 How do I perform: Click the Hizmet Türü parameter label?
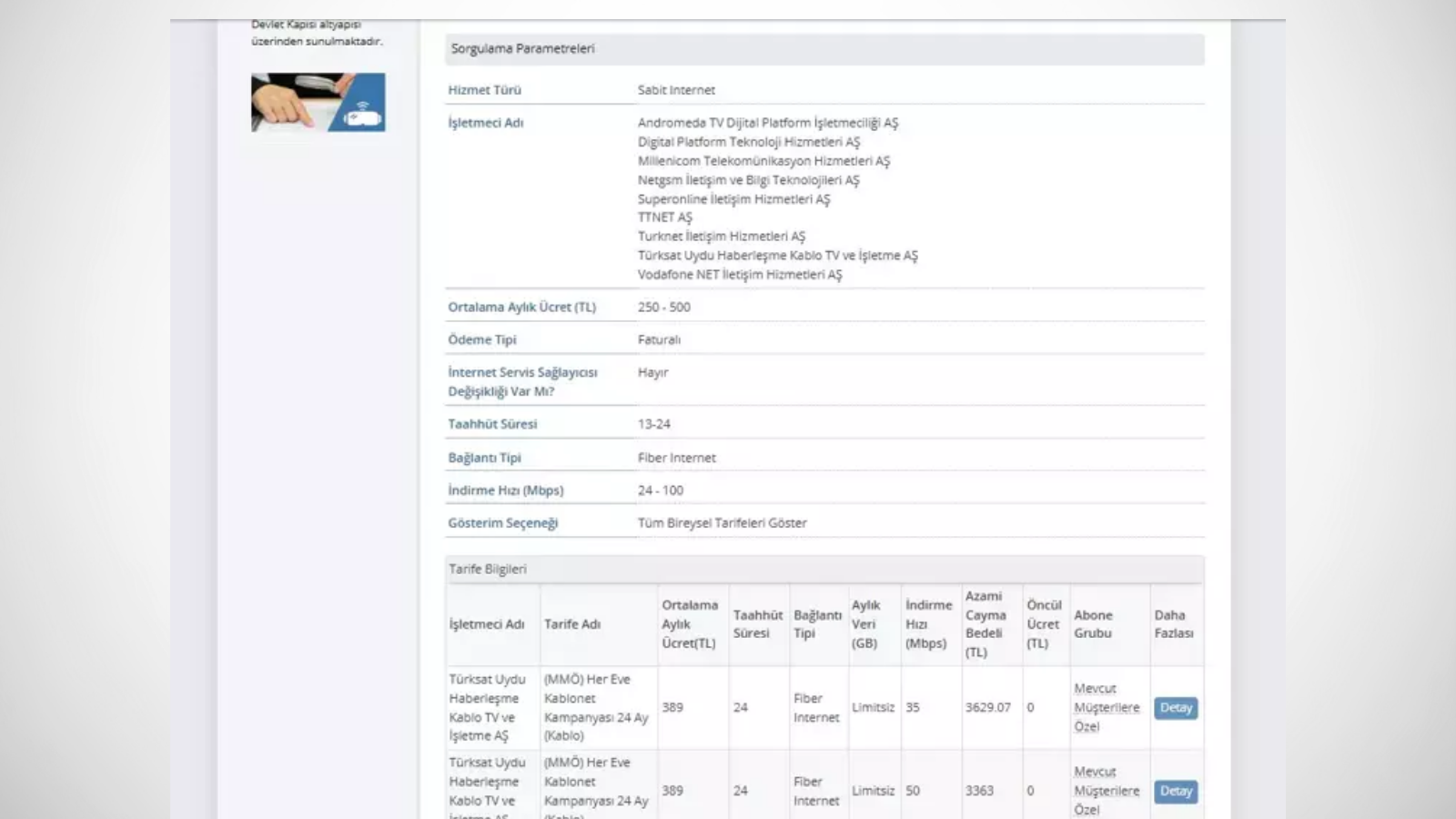point(484,90)
